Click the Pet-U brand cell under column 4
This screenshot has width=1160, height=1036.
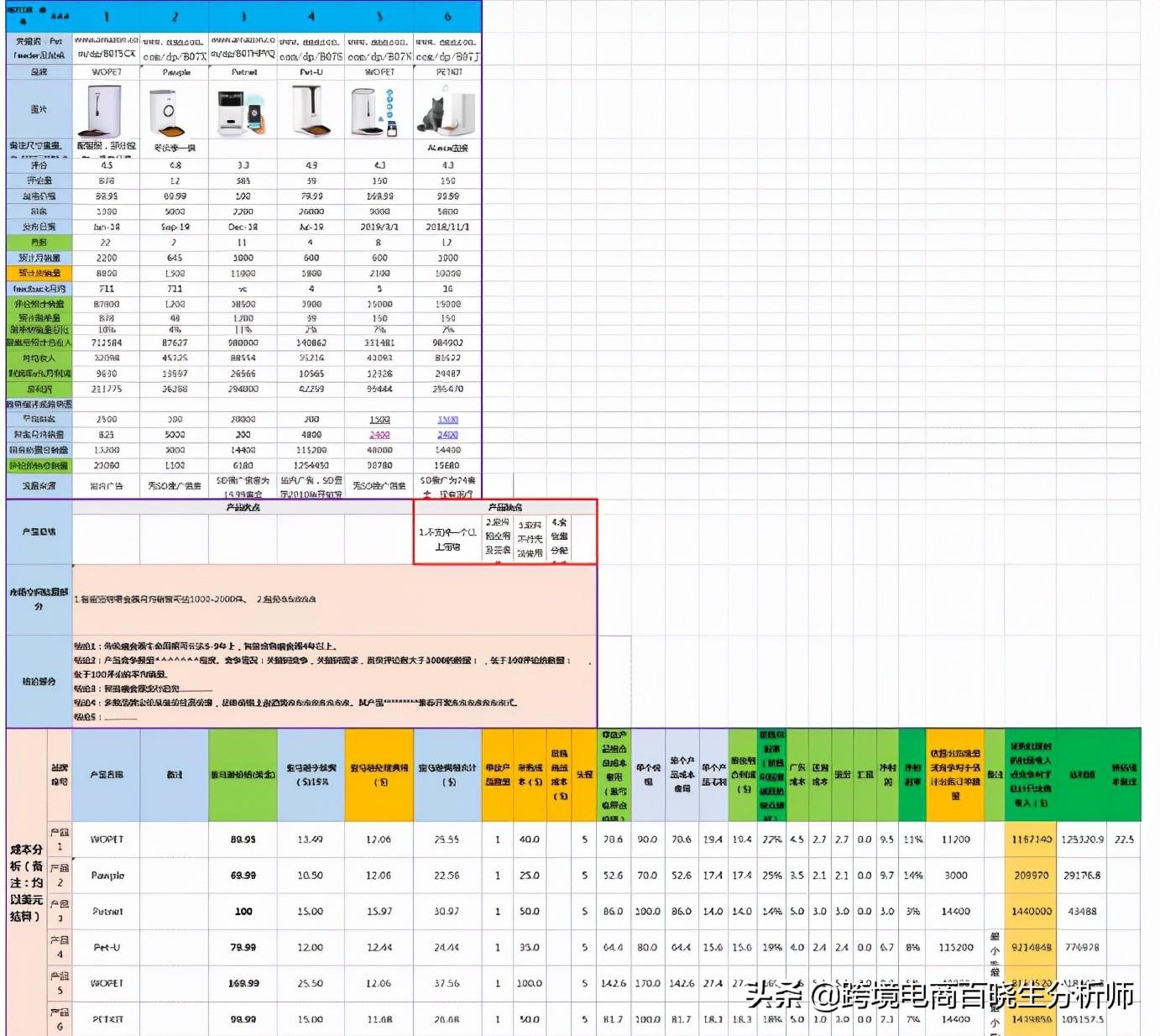[311, 72]
